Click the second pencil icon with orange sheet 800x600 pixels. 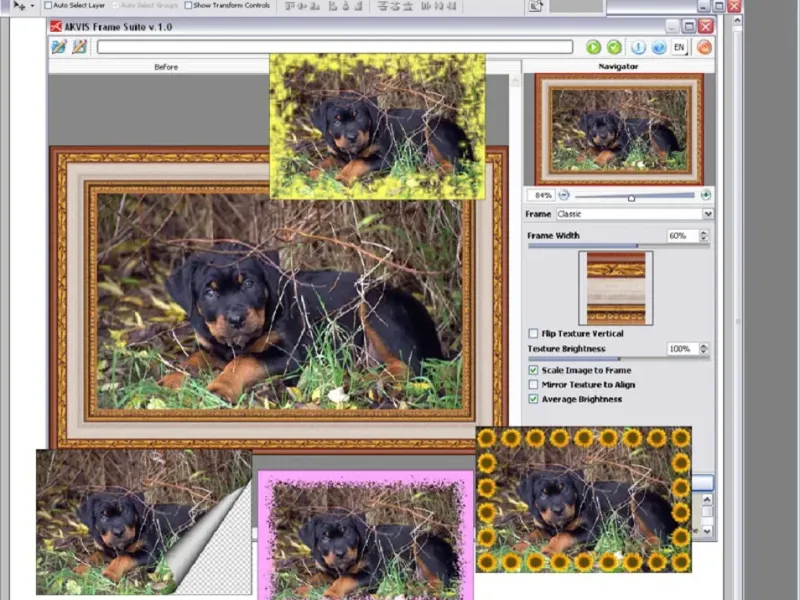[x=79, y=47]
